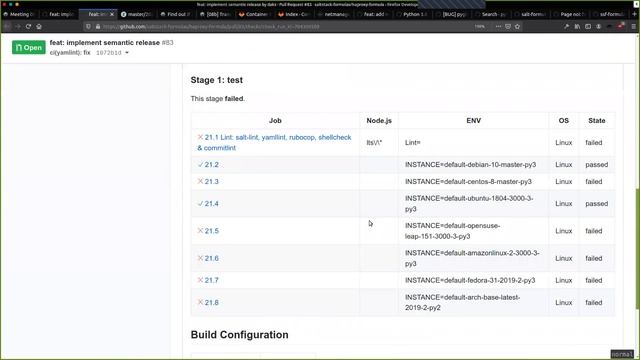The image size is (640, 360).
Task: Click the padlock site security icon
Action: click(98, 27)
